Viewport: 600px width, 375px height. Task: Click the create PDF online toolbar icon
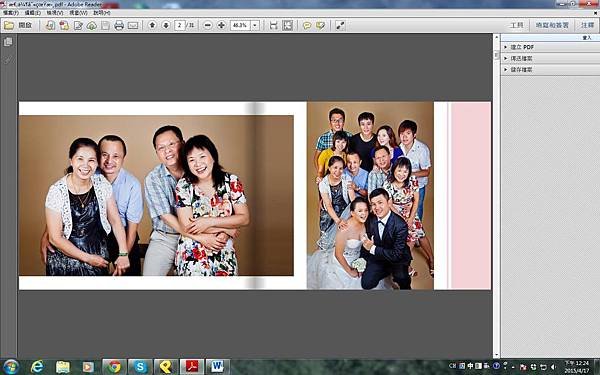coord(50,26)
